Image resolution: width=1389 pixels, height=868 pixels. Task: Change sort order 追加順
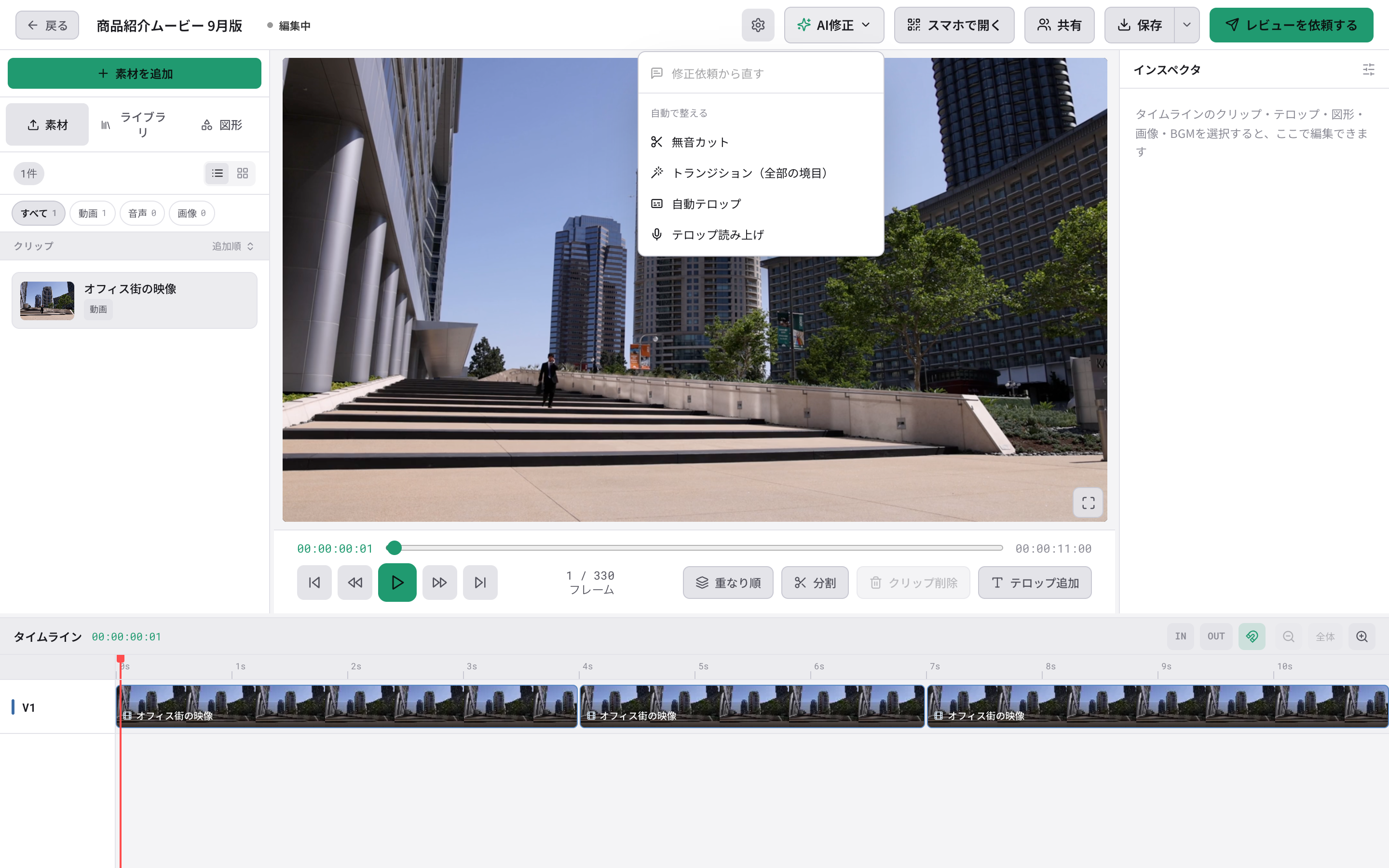(x=232, y=246)
